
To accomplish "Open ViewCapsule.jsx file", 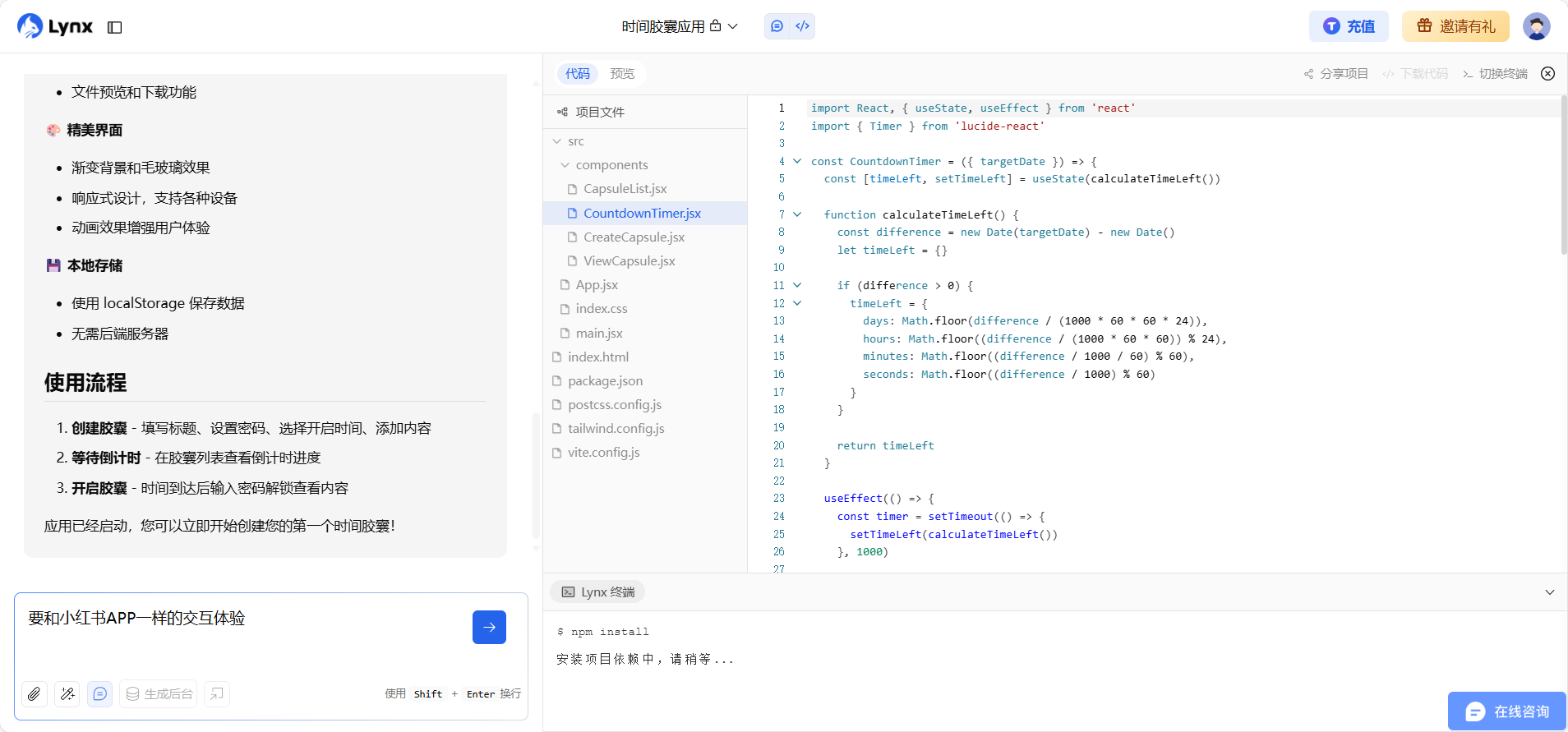I will click(x=645, y=260).
